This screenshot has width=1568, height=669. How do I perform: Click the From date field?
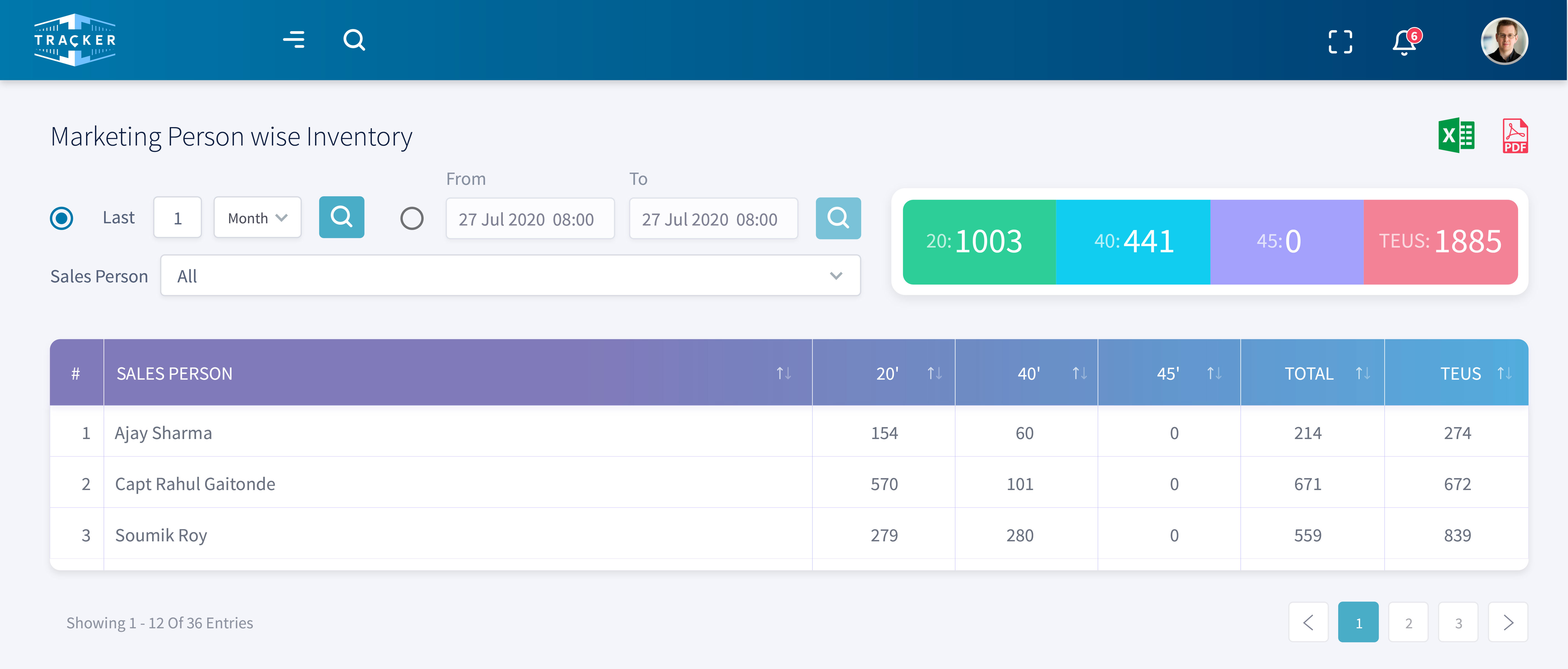tap(530, 219)
